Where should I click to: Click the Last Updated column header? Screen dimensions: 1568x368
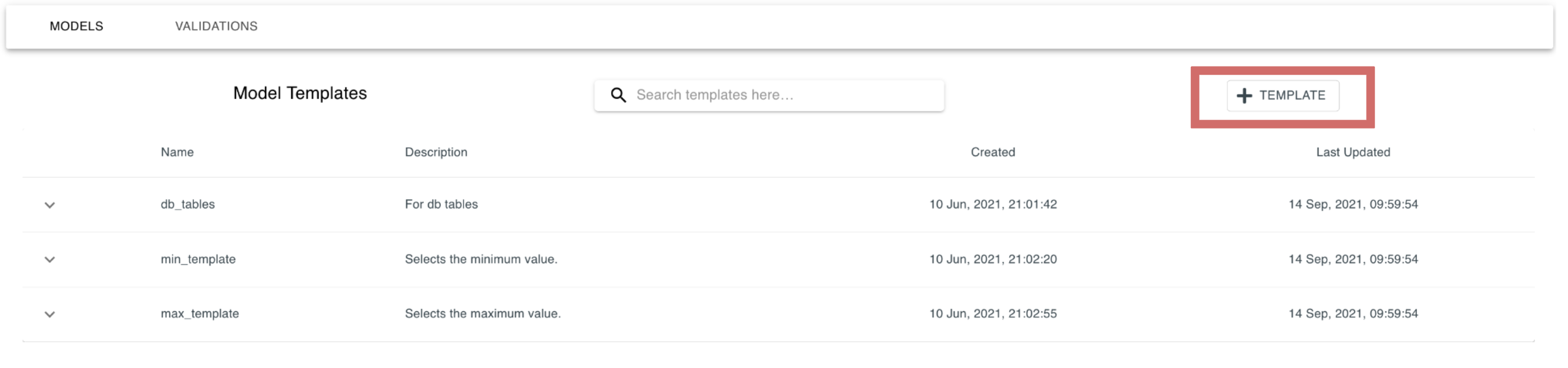(1353, 152)
